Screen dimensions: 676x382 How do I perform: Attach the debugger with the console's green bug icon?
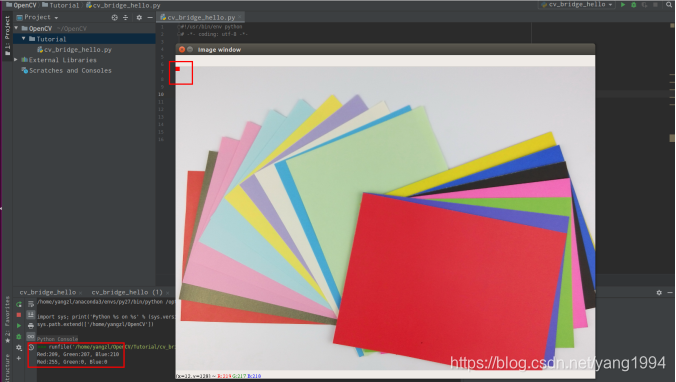pyautogui.click(x=19, y=336)
